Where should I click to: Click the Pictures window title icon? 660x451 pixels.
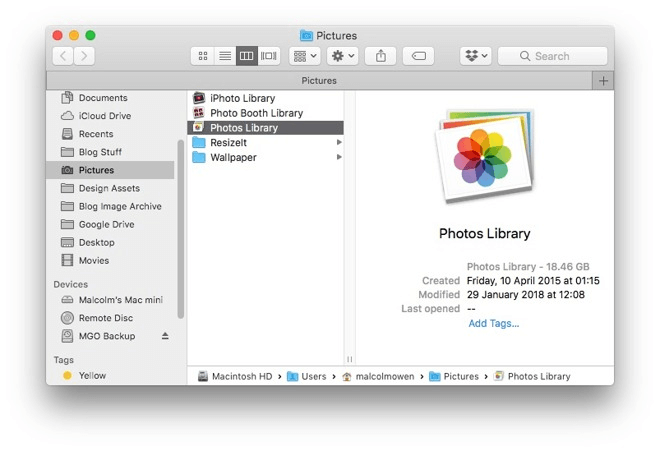(306, 36)
